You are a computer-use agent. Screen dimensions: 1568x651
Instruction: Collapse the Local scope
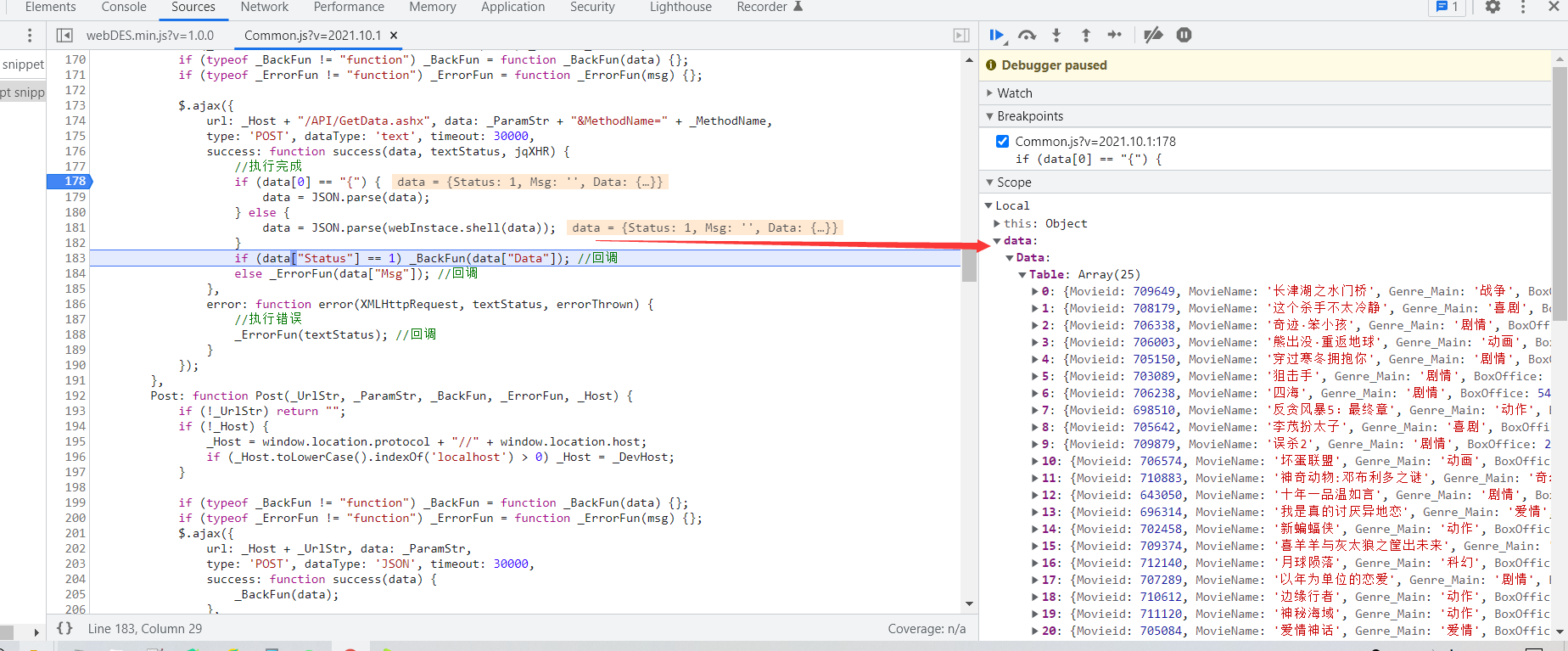pyautogui.click(x=988, y=205)
